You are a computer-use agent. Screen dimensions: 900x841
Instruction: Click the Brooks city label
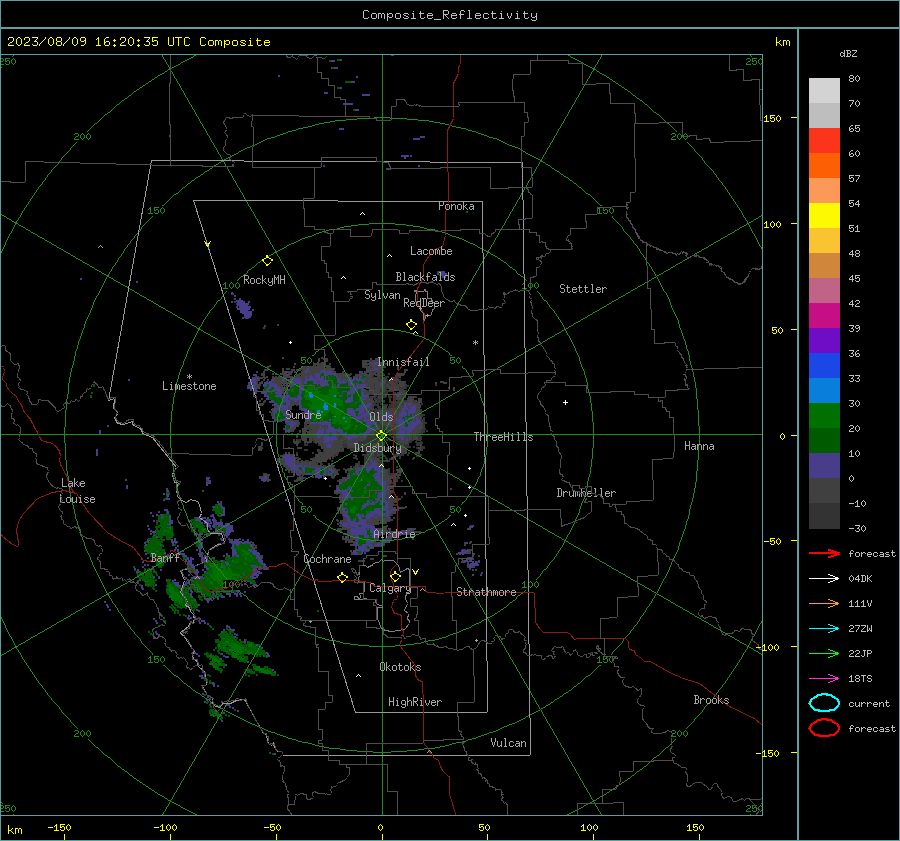click(711, 700)
